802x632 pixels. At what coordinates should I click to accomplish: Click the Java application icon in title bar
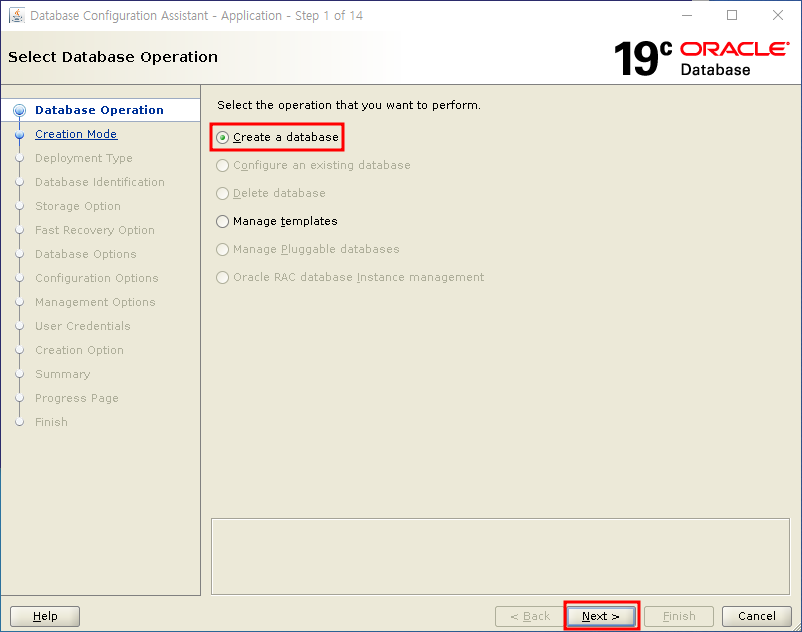[x=17, y=15]
